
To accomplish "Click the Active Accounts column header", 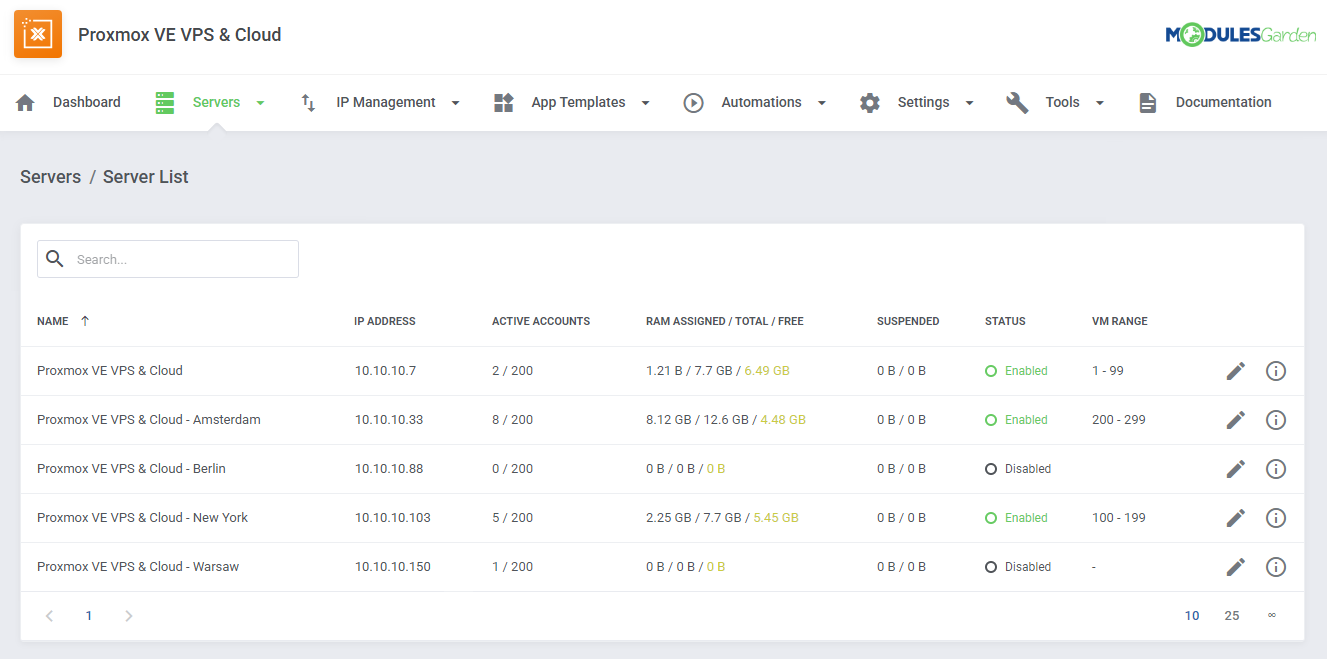I will coord(541,321).
